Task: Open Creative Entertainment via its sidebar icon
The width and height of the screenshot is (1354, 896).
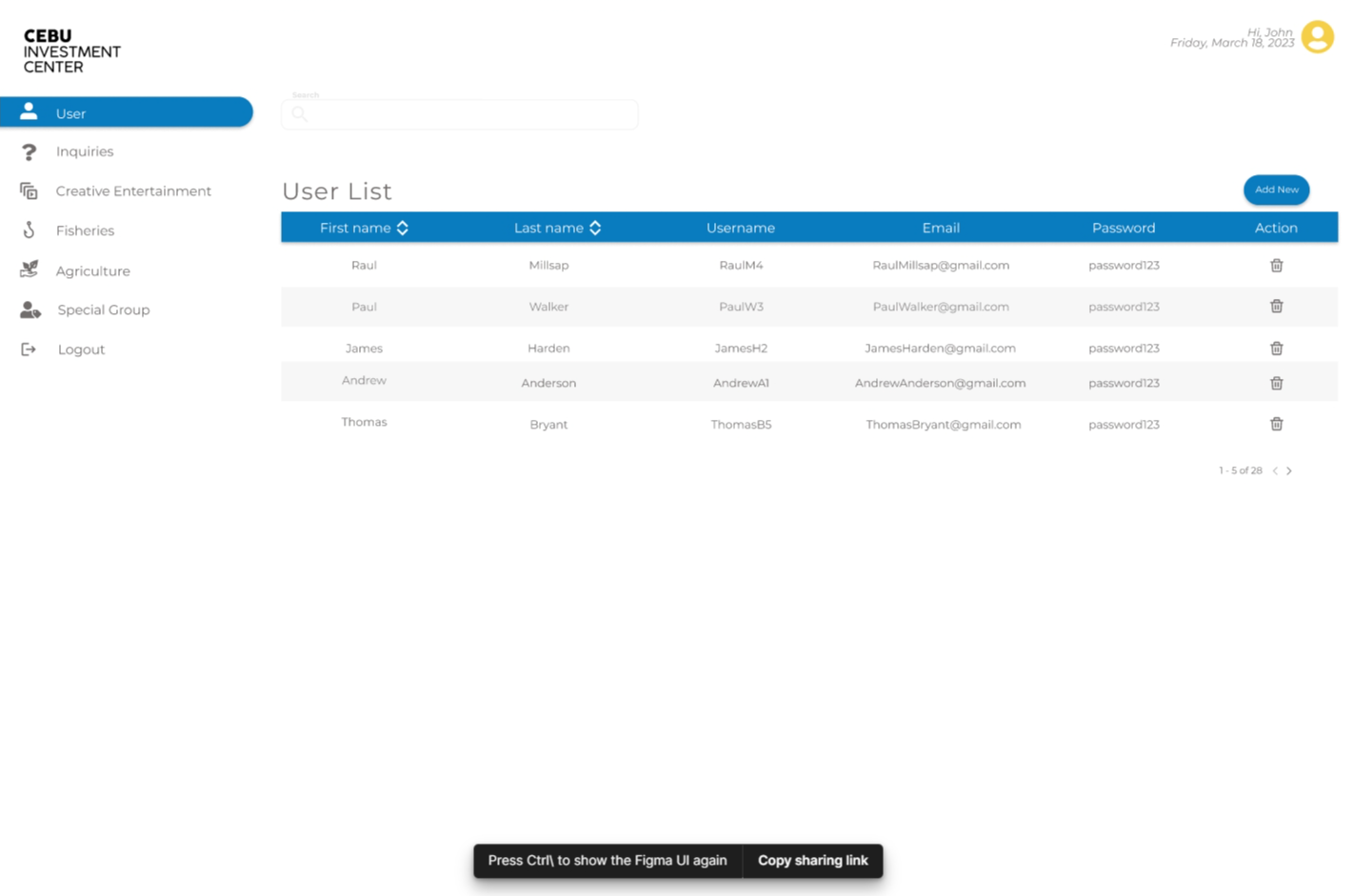Action: click(x=29, y=190)
